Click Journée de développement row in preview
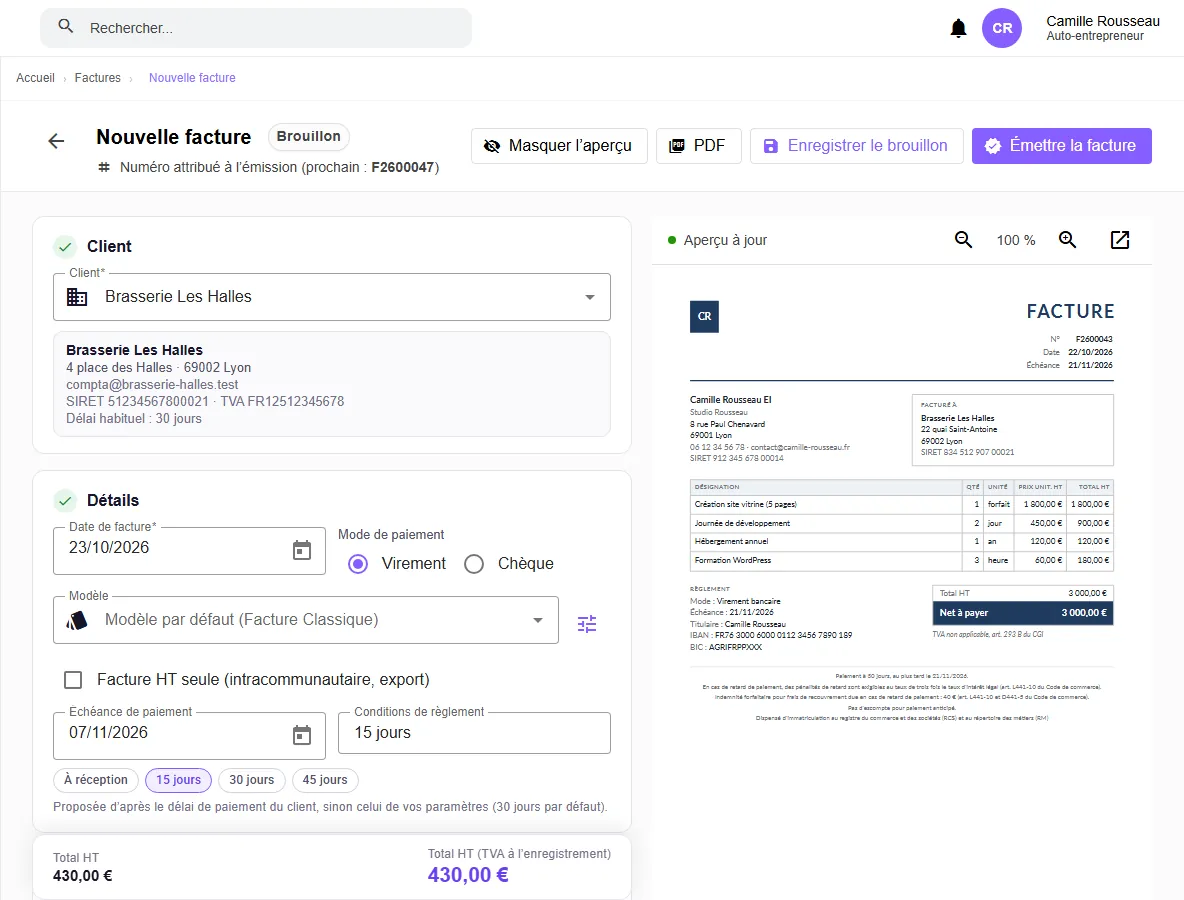Image resolution: width=1184 pixels, height=900 pixels. 901,523
